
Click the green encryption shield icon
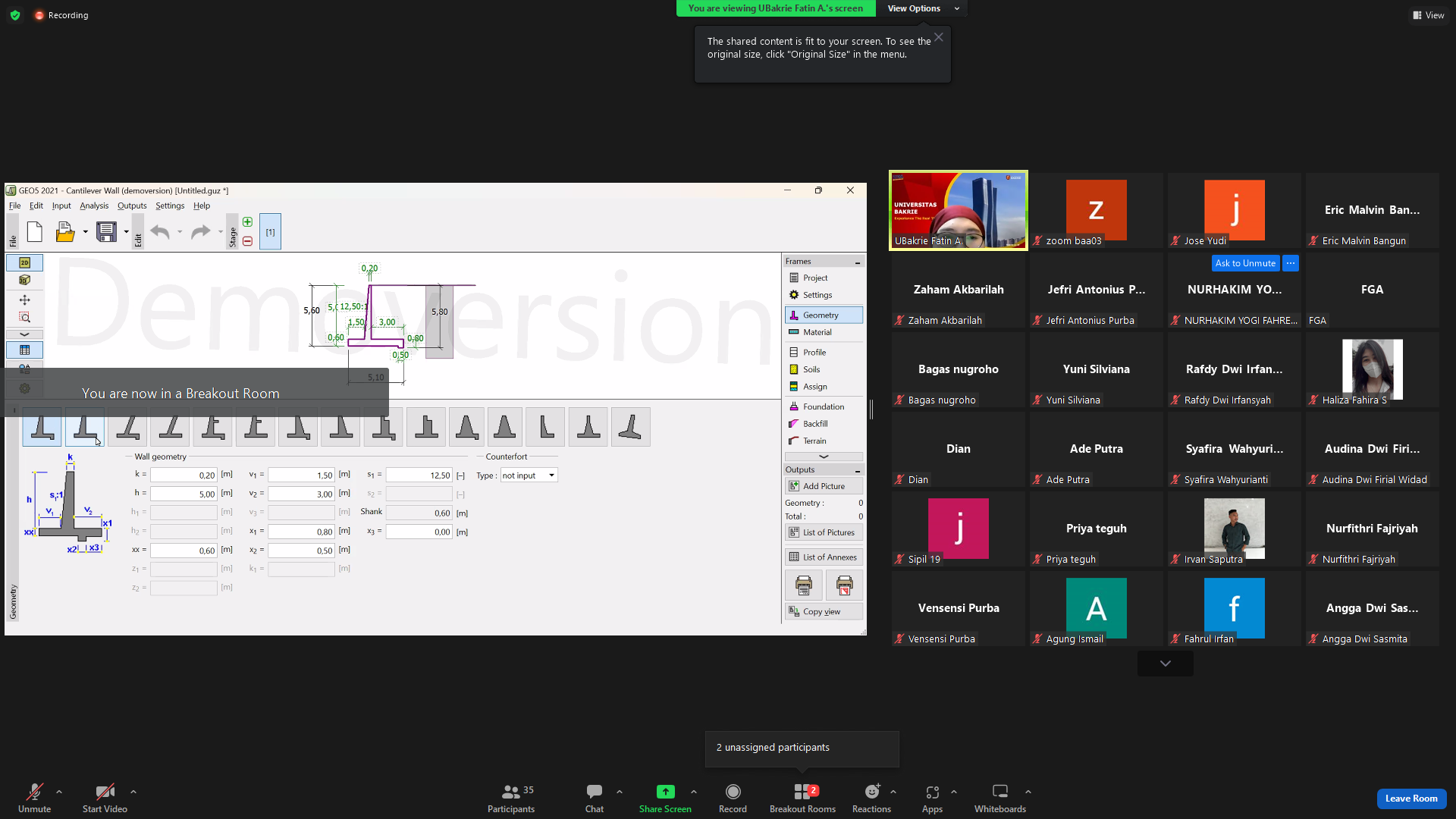pos(15,15)
